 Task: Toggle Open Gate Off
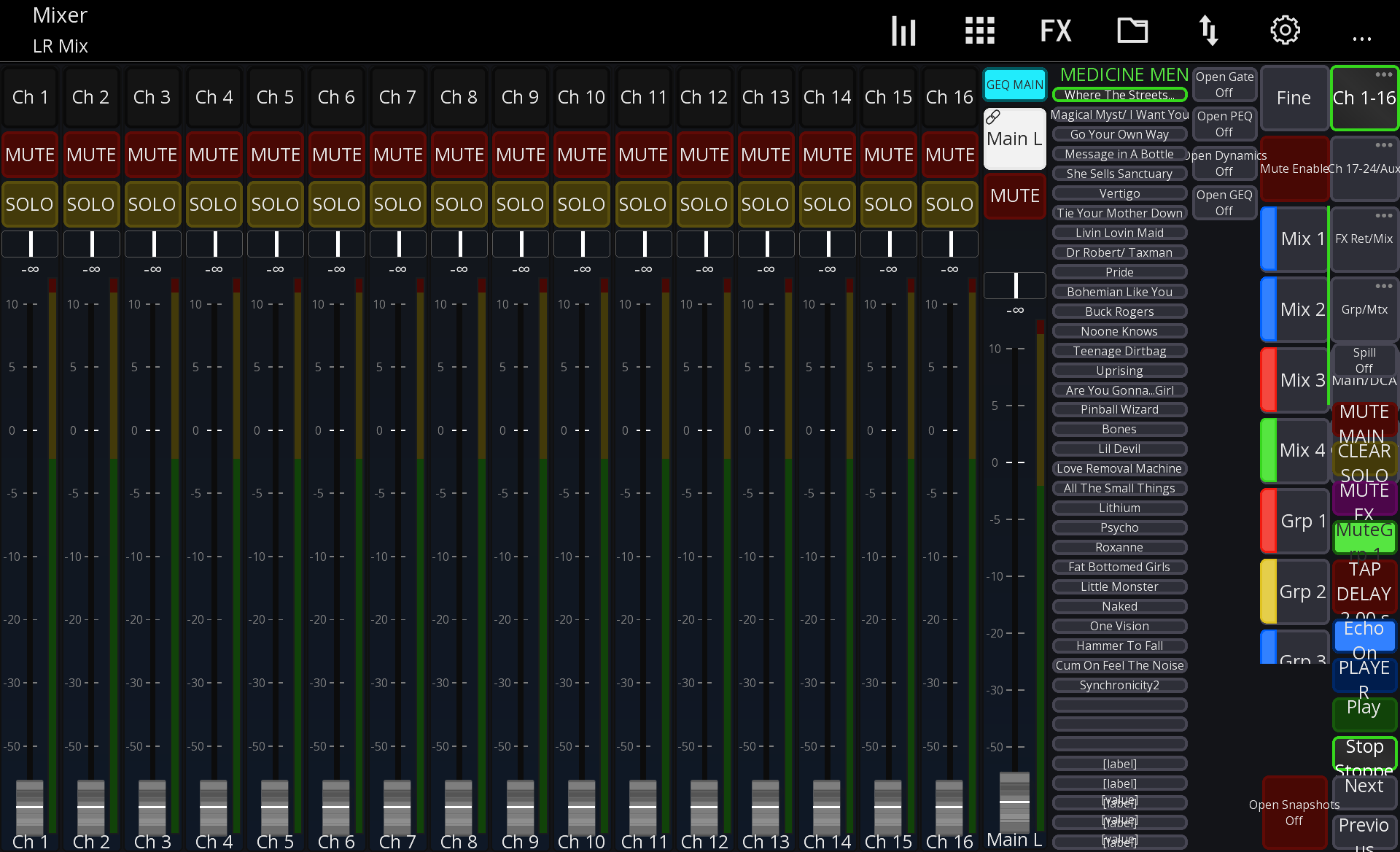click(x=1224, y=85)
